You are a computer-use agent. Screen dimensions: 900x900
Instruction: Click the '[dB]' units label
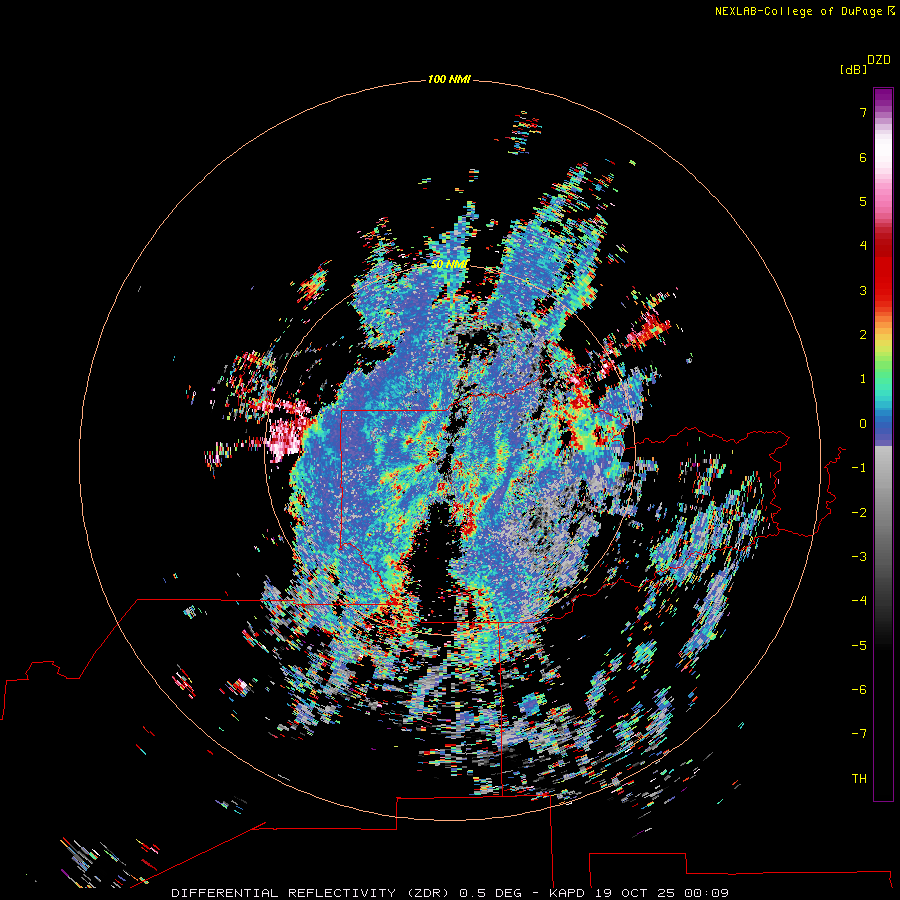(853, 69)
